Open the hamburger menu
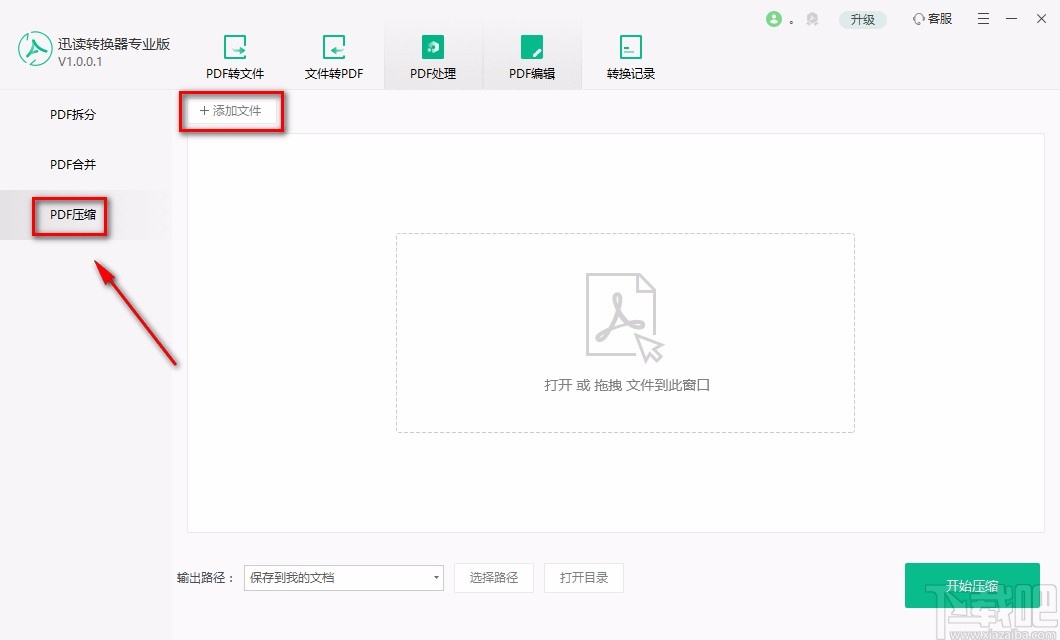Image resolution: width=1060 pixels, height=640 pixels. pyautogui.click(x=983, y=18)
